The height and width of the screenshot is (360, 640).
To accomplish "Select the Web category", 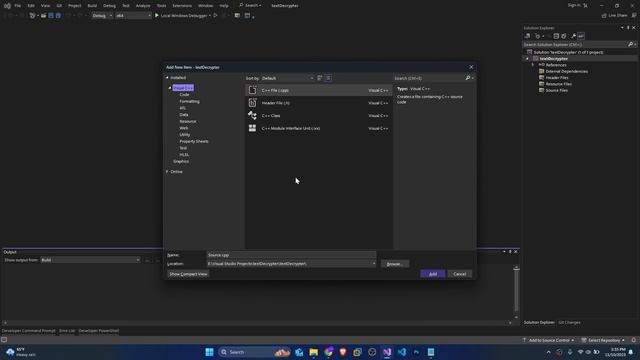I will 184,128.
